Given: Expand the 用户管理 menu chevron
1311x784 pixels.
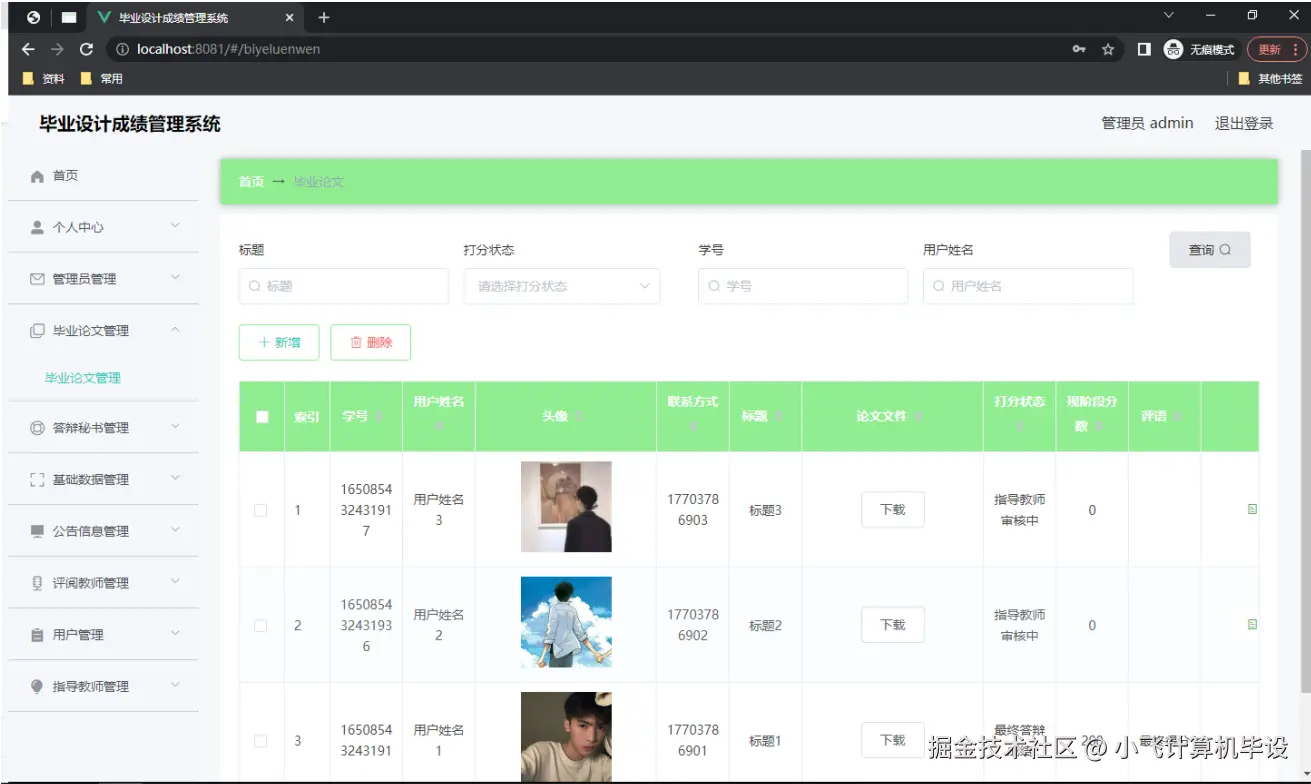Looking at the screenshot, I should (x=175, y=633).
